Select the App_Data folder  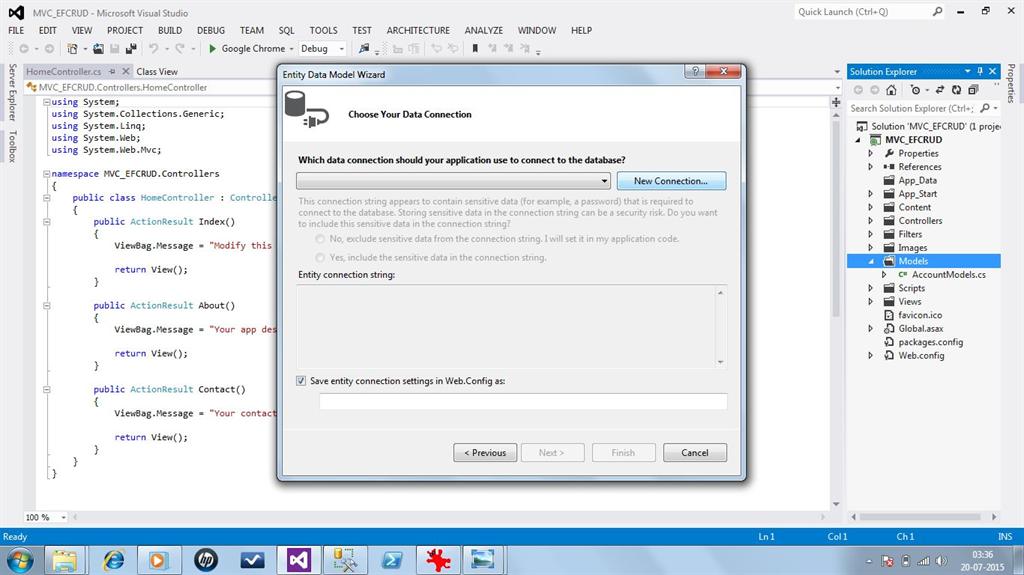(917, 180)
